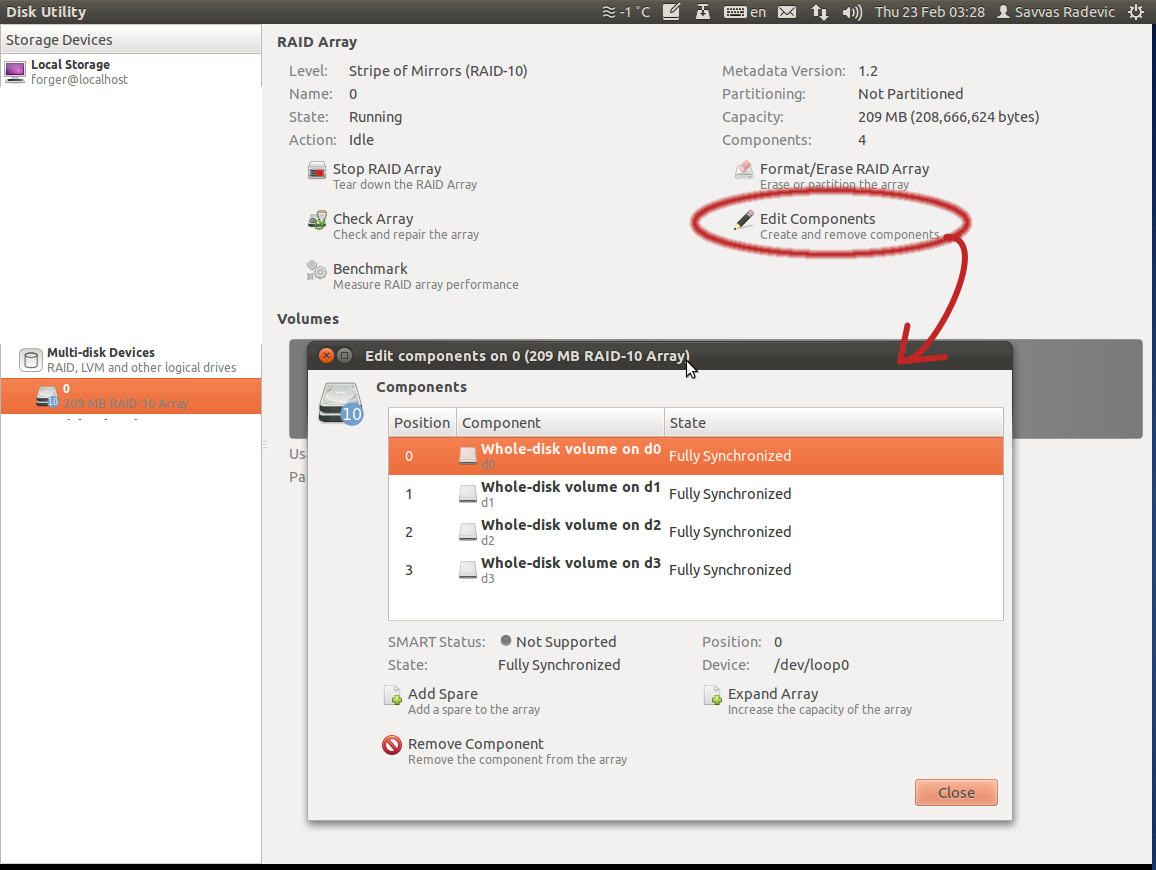Sort by the Position column header

click(x=422, y=423)
